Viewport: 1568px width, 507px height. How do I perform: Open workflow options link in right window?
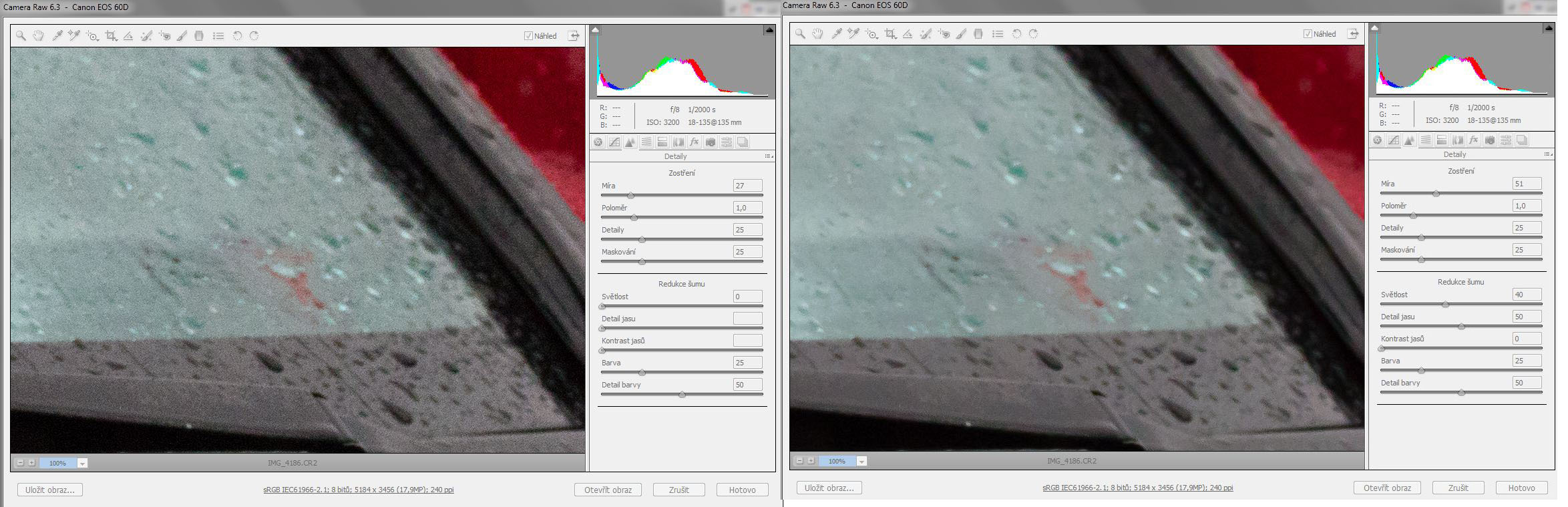1137,488
